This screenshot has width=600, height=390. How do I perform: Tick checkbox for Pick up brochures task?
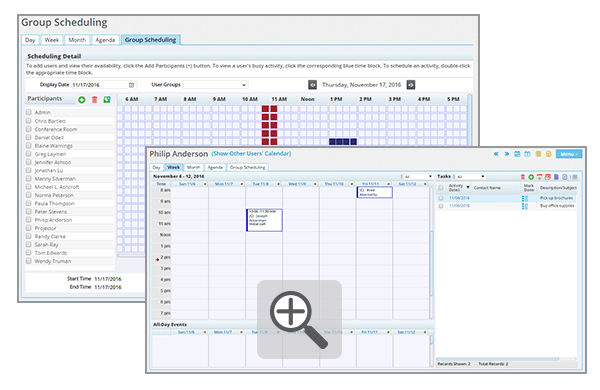441,198
